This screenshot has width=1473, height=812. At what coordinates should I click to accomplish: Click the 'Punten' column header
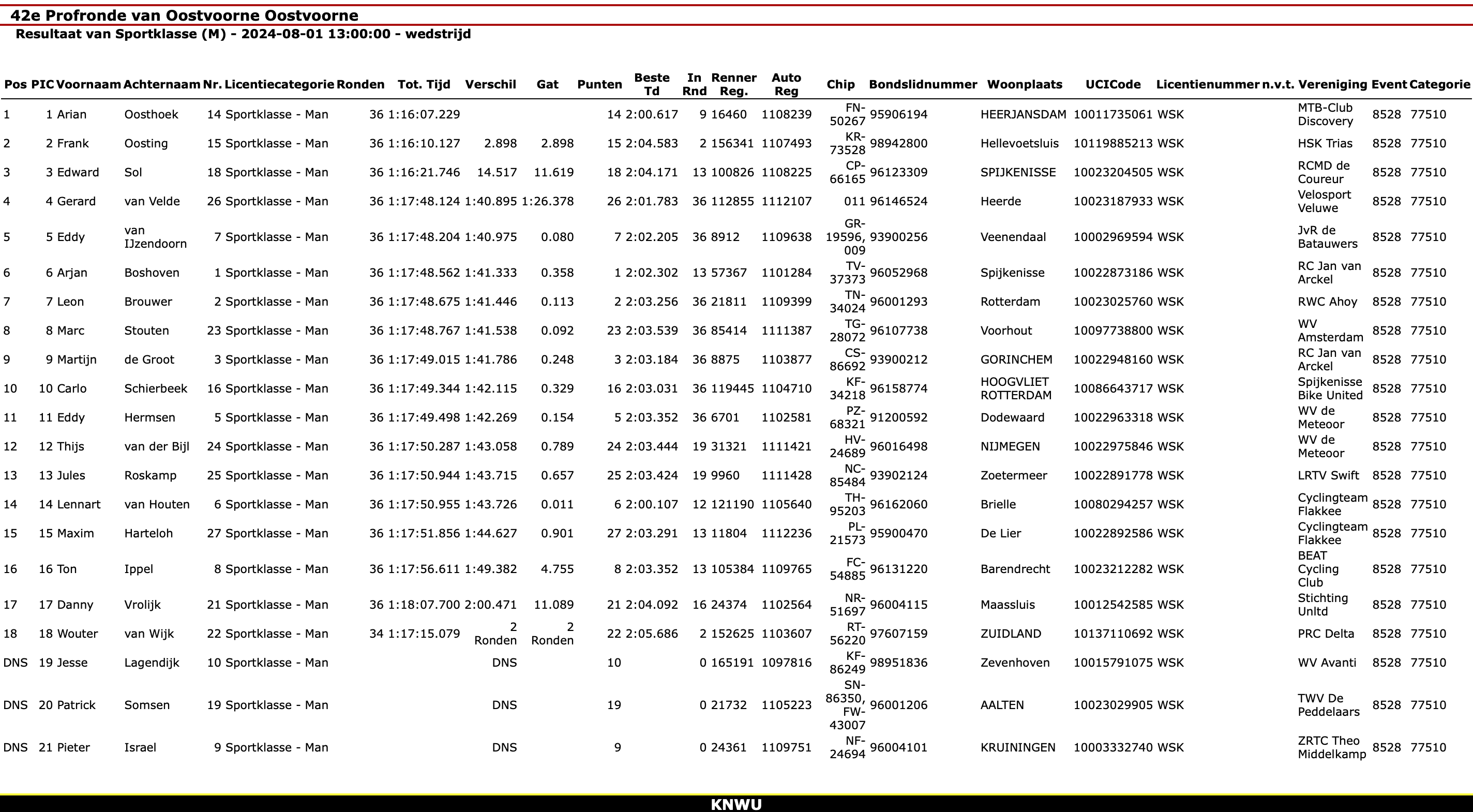click(x=599, y=85)
